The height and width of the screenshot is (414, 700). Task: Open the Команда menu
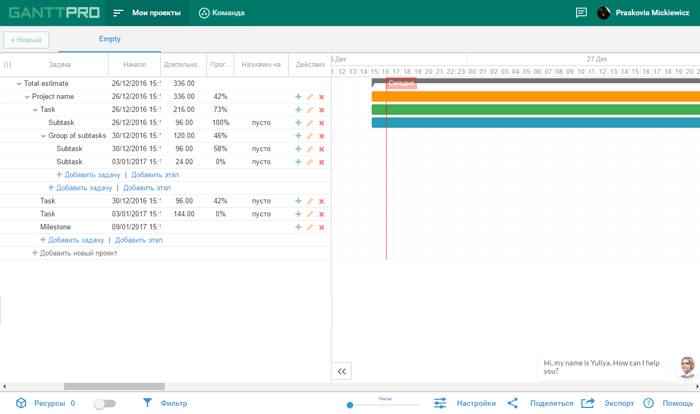[222, 13]
